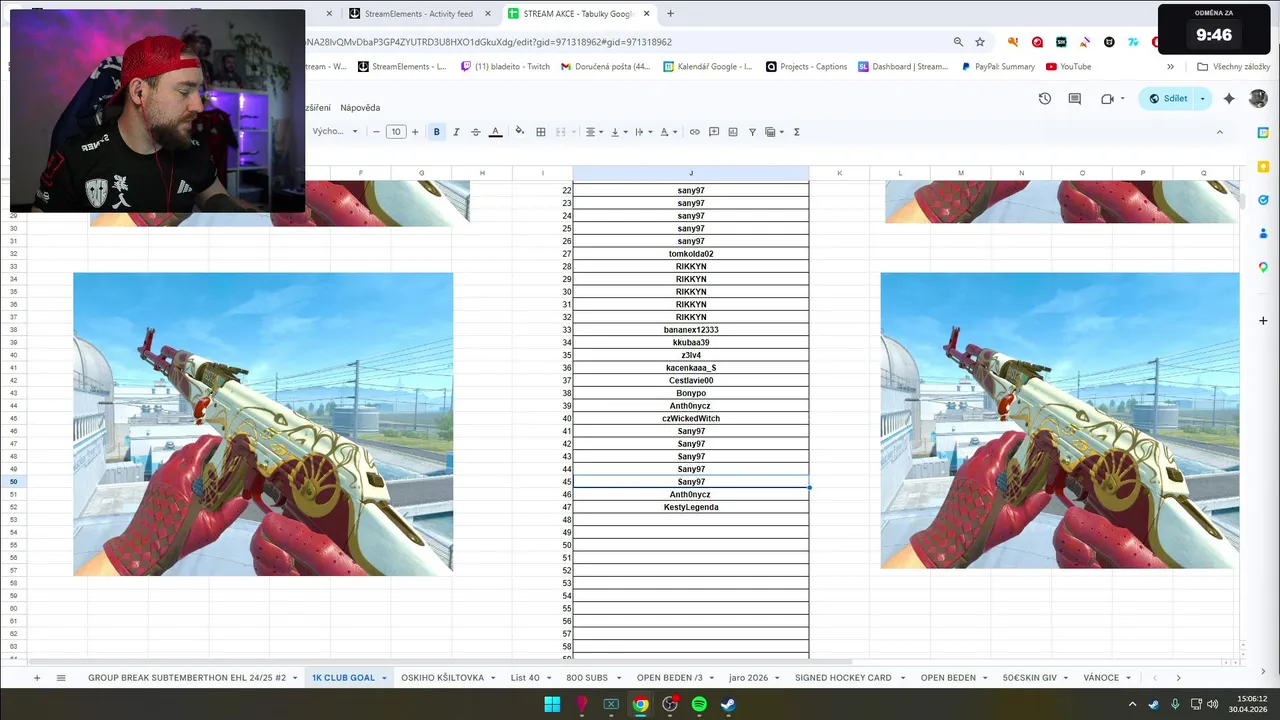
Task: Open Spotify from the taskbar
Action: tap(699, 704)
